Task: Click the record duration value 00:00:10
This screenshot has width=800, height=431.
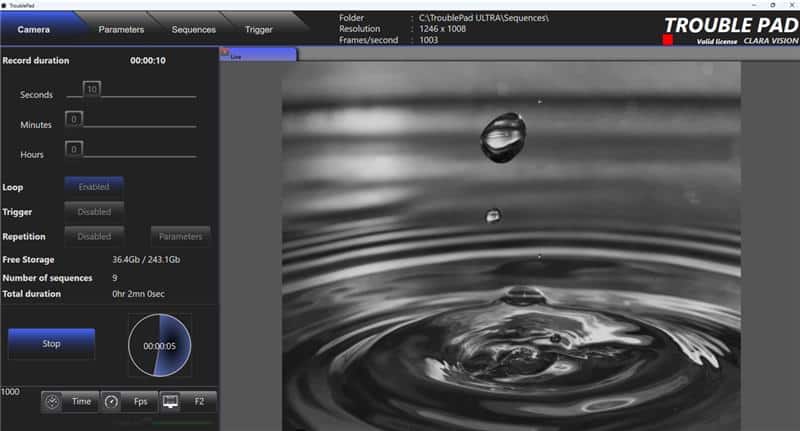Action: (148, 61)
